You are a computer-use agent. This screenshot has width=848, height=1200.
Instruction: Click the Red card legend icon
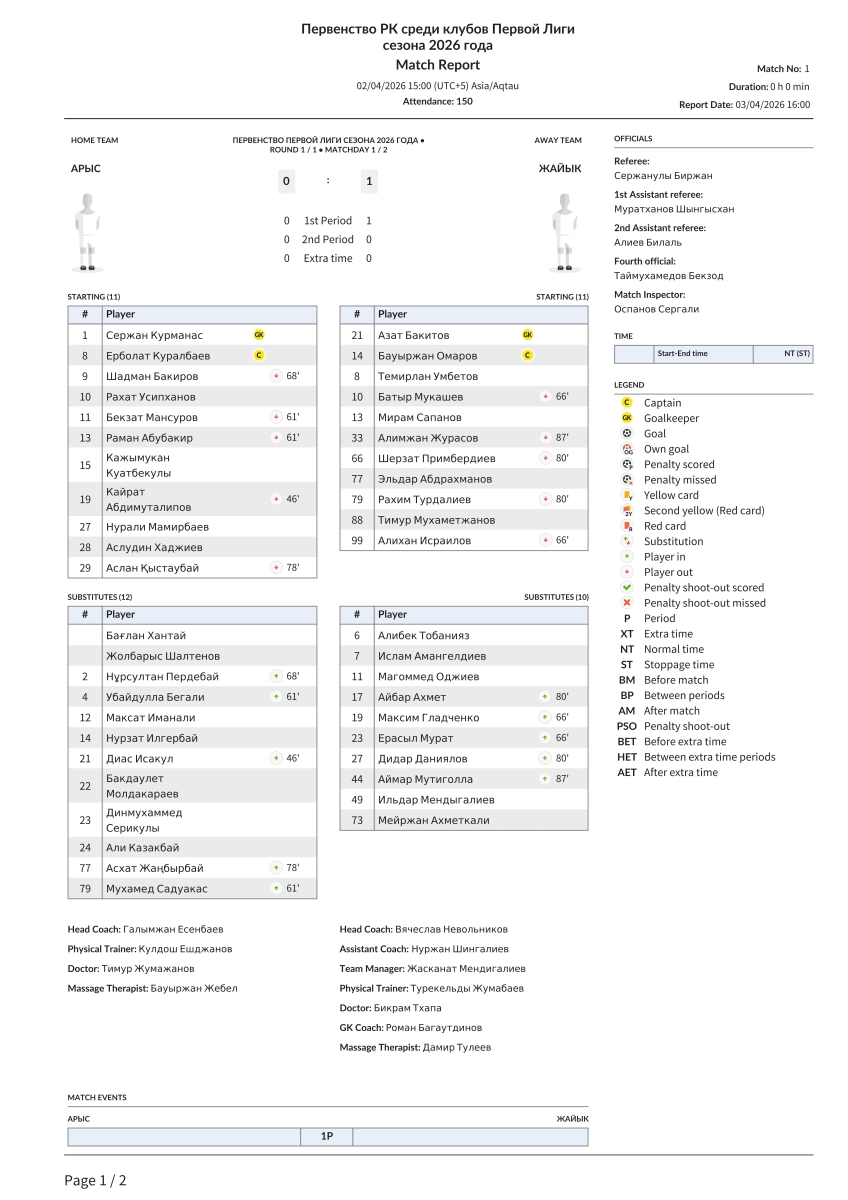627,526
